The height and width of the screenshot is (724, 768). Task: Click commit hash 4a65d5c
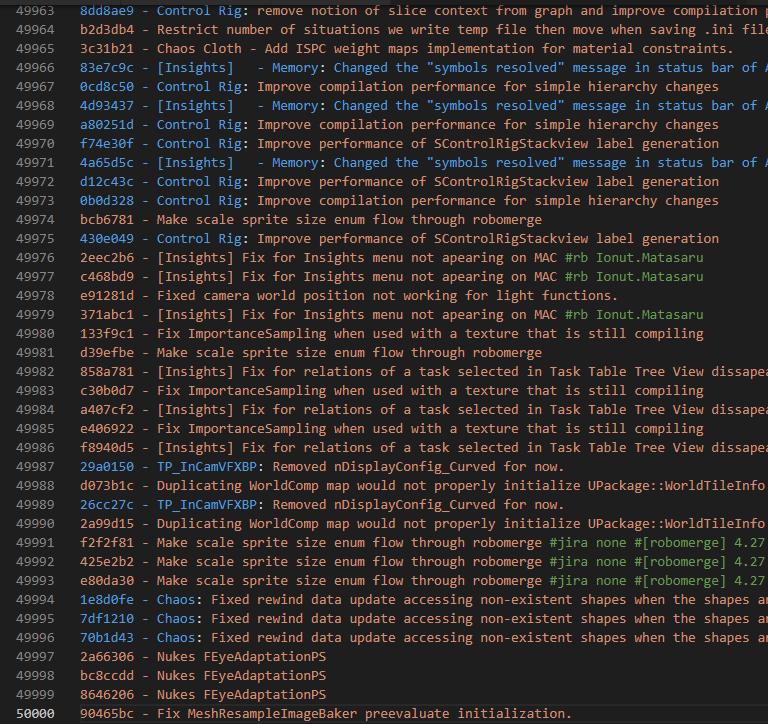coord(107,163)
